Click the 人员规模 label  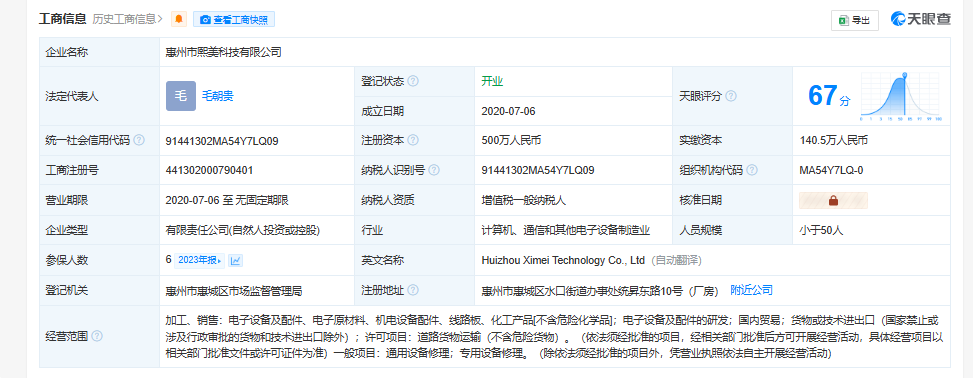(x=701, y=230)
